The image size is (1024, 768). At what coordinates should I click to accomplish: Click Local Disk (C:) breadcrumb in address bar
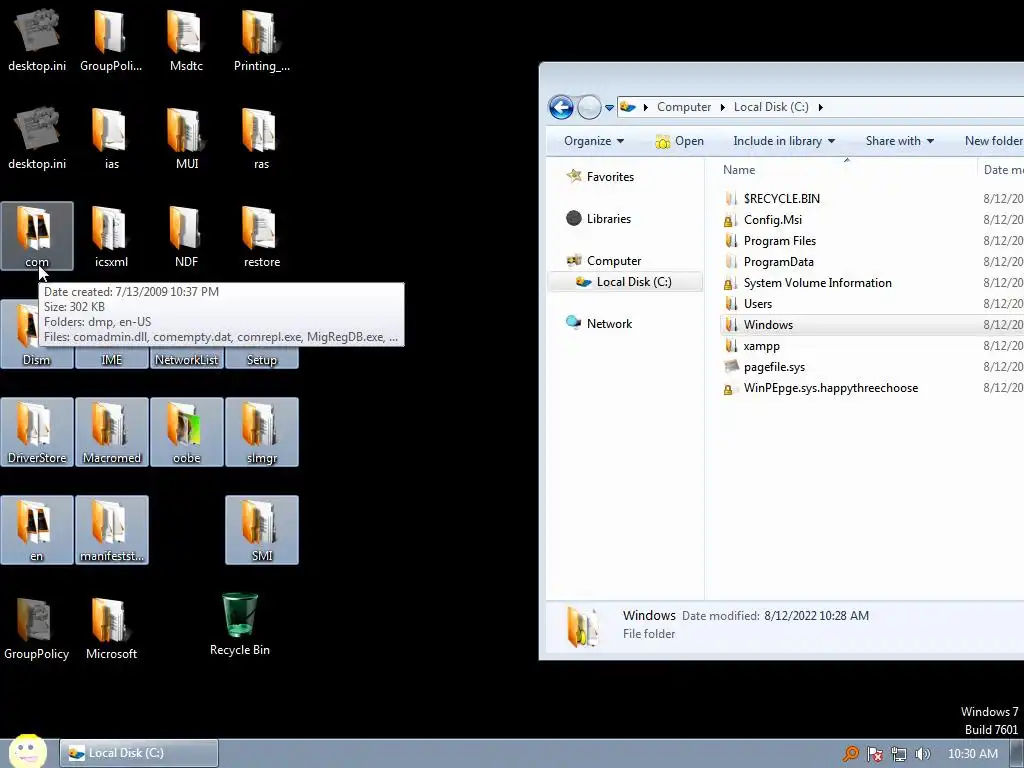[x=771, y=107]
